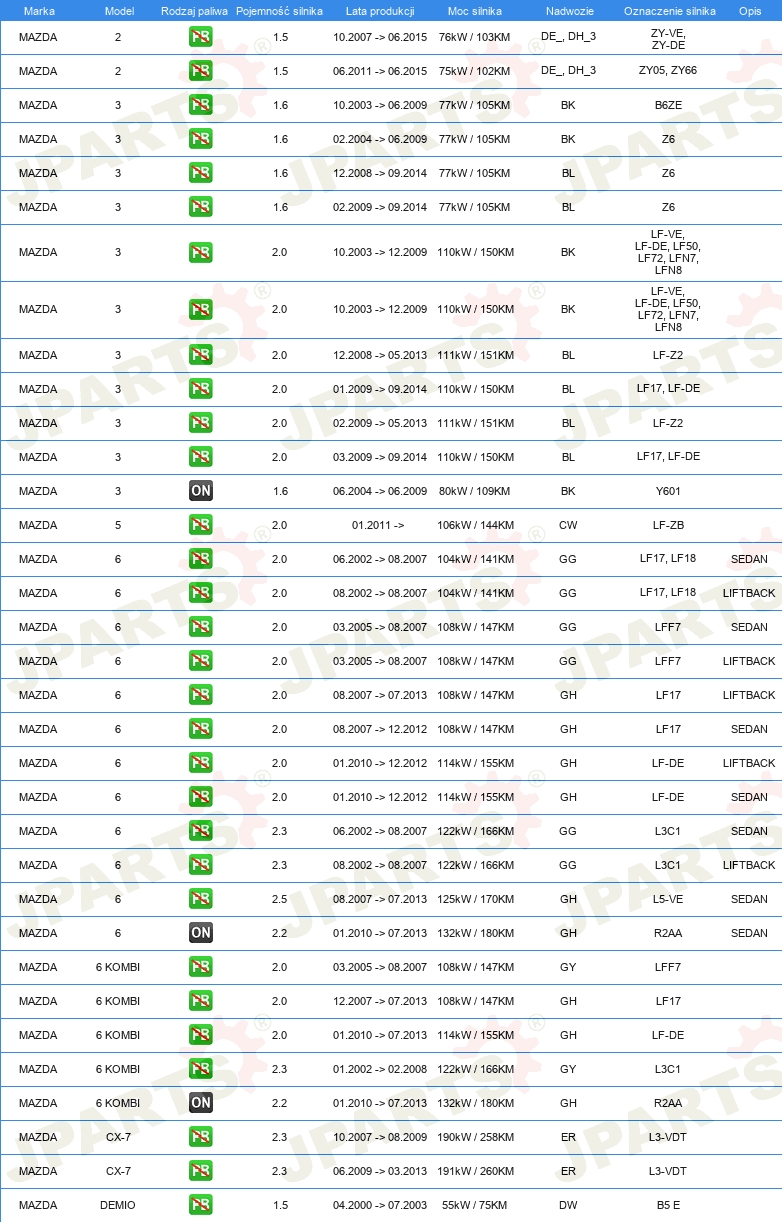Click the Model column header
The image size is (782, 1222).
[119, 10]
